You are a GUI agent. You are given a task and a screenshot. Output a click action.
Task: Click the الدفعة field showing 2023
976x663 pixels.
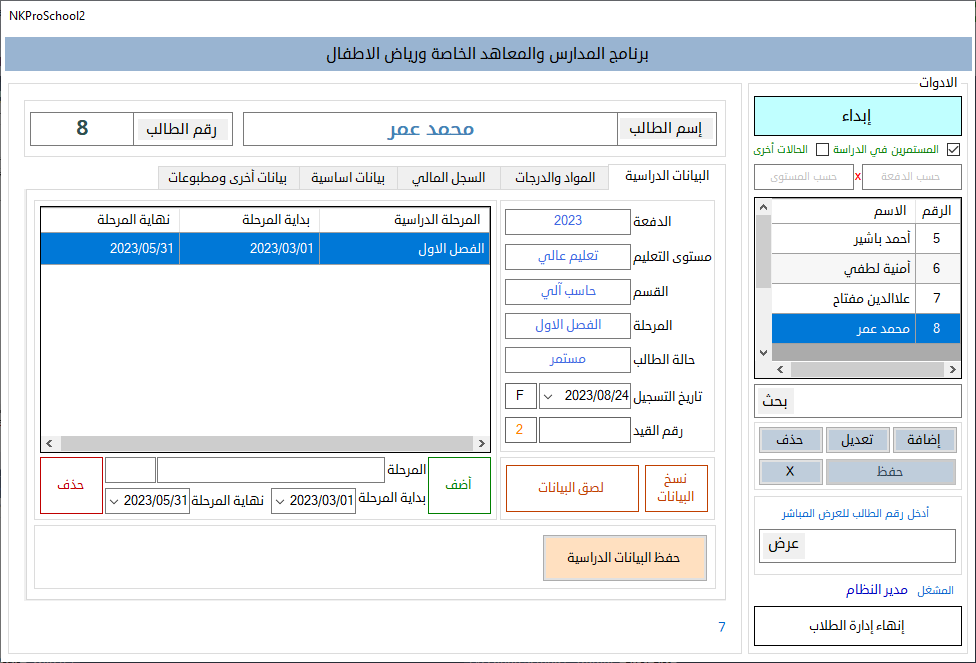(568, 222)
